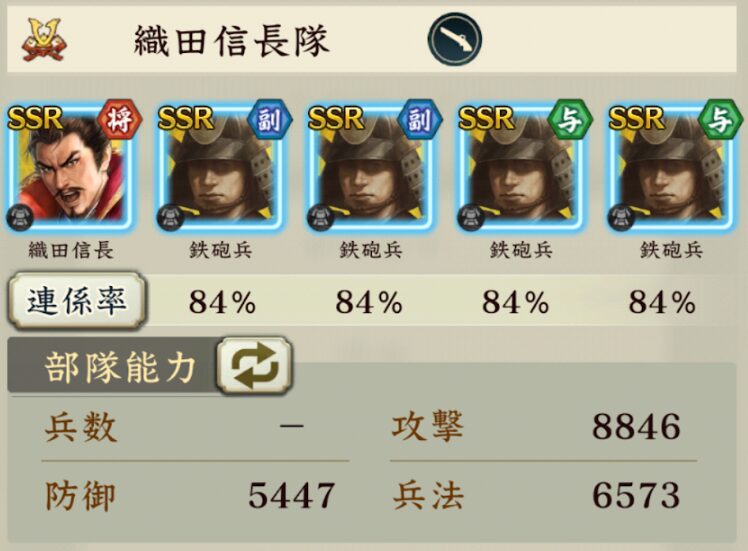Open the 連係率 button

(x=77, y=301)
